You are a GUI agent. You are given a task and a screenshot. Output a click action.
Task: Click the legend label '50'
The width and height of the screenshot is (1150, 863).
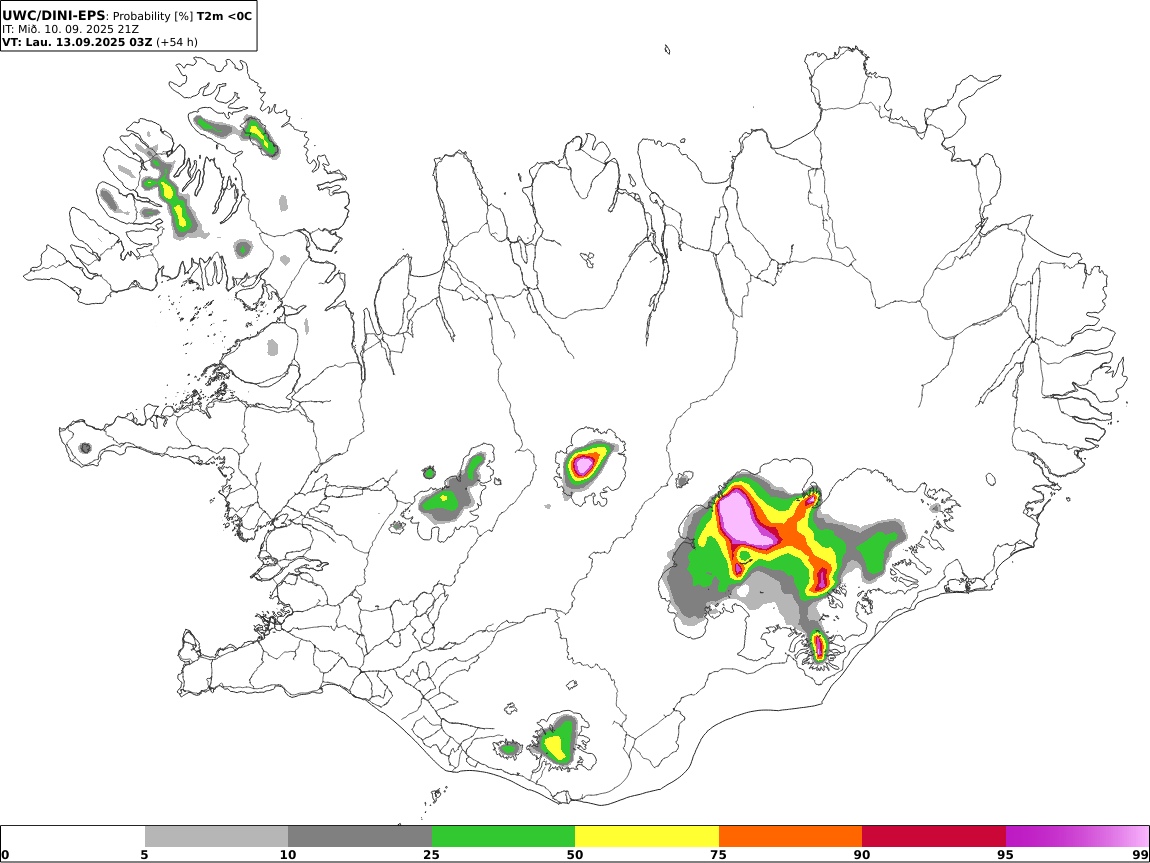pyautogui.click(x=575, y=855)
